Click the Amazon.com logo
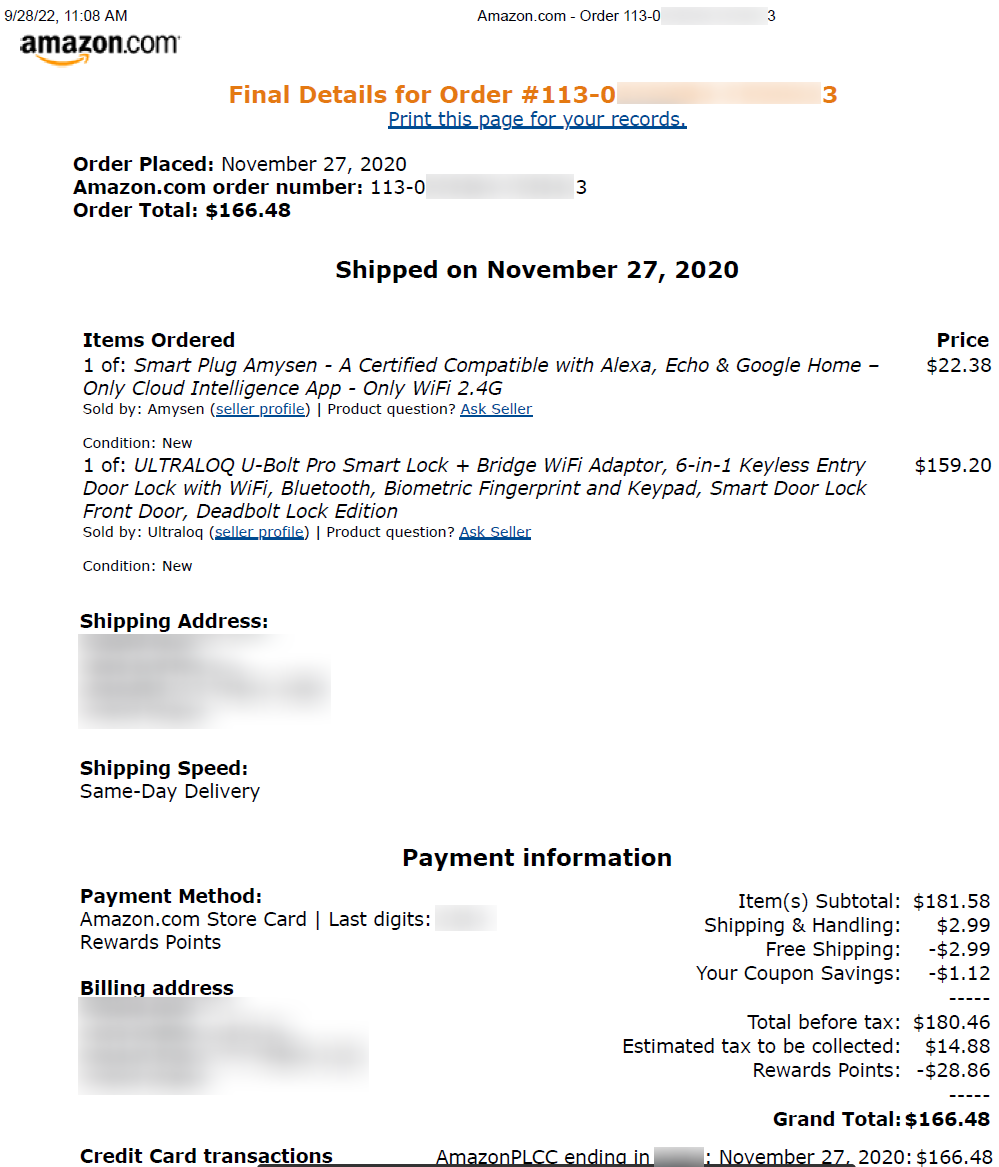The width and height of the screenshot is (999, 1167). (x=99, y=49)
